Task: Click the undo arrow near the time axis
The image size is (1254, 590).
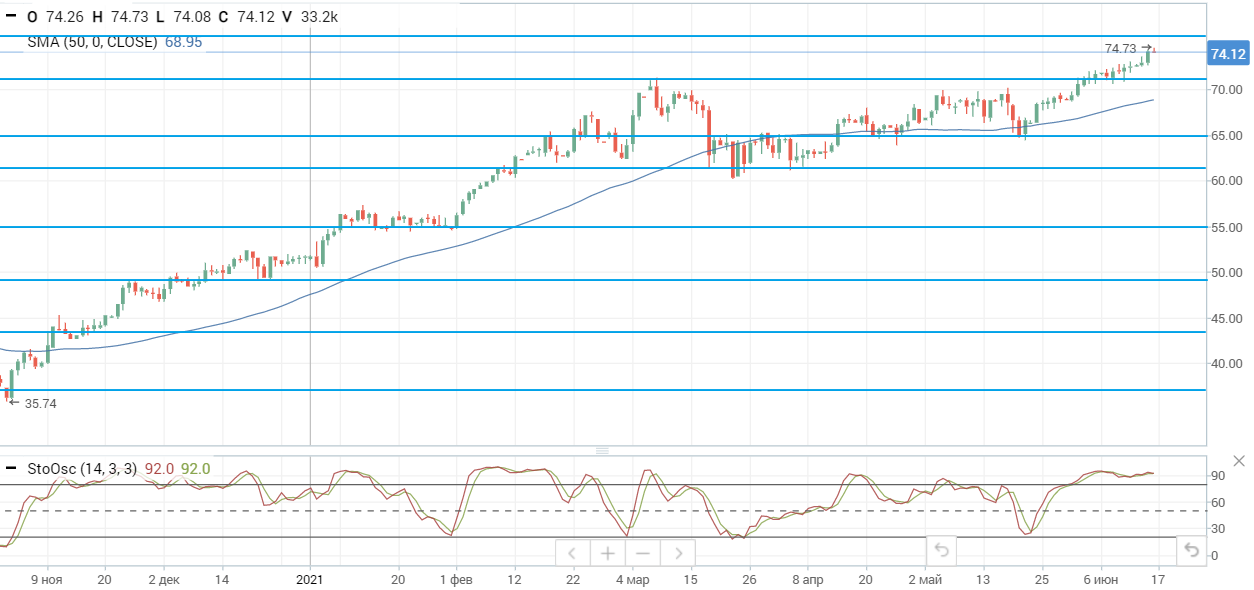Action: [x=941, y=550]
